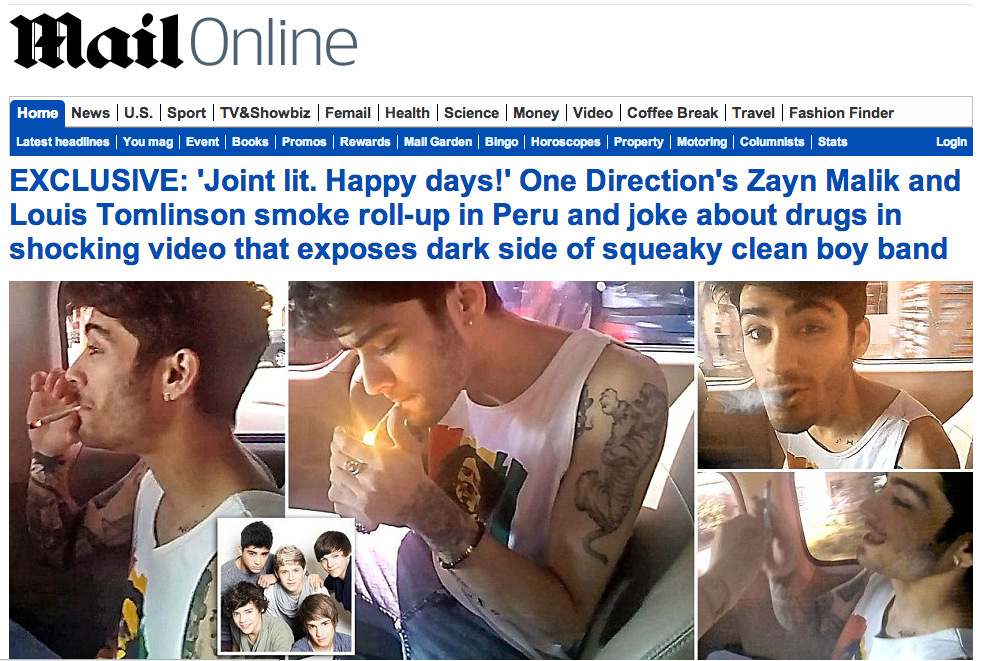Open the Home tab
Viewport: 981px width, 661px height.
coord(38,113)
